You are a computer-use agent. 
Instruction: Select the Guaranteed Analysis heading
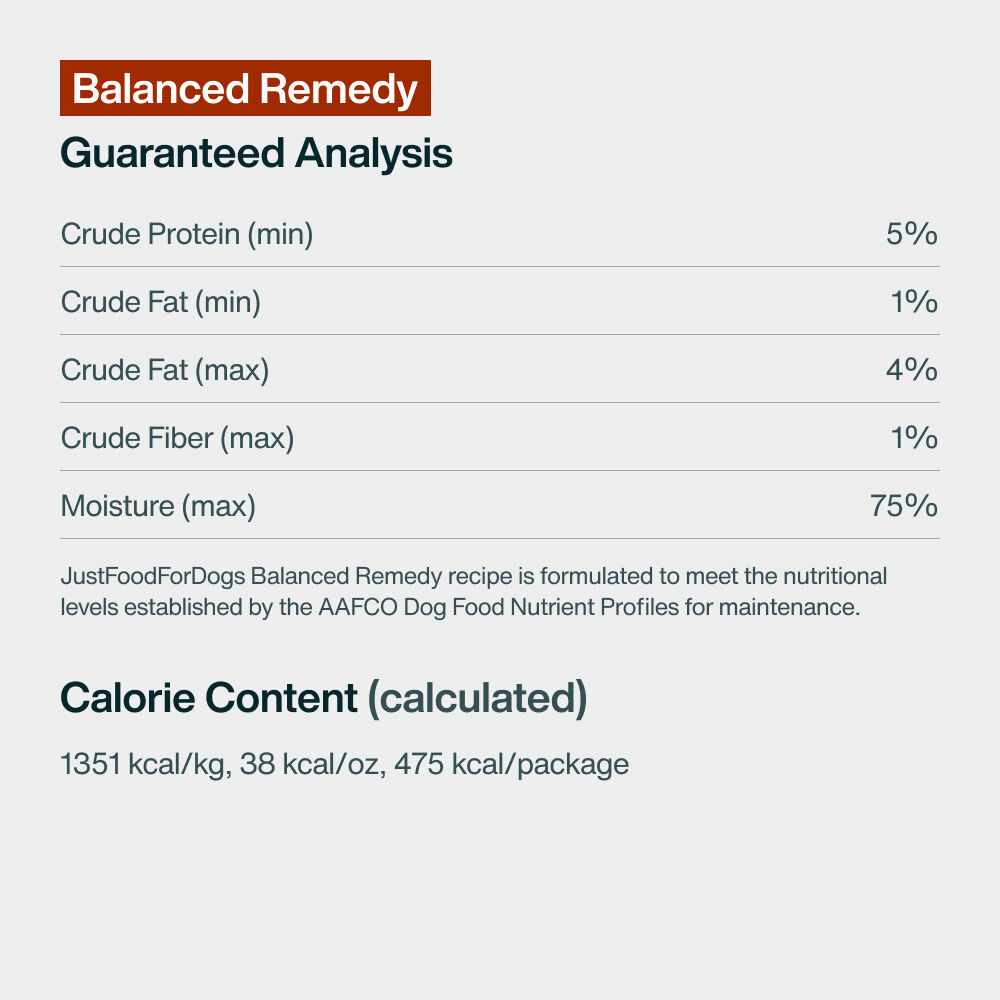(x=256, y=154)
